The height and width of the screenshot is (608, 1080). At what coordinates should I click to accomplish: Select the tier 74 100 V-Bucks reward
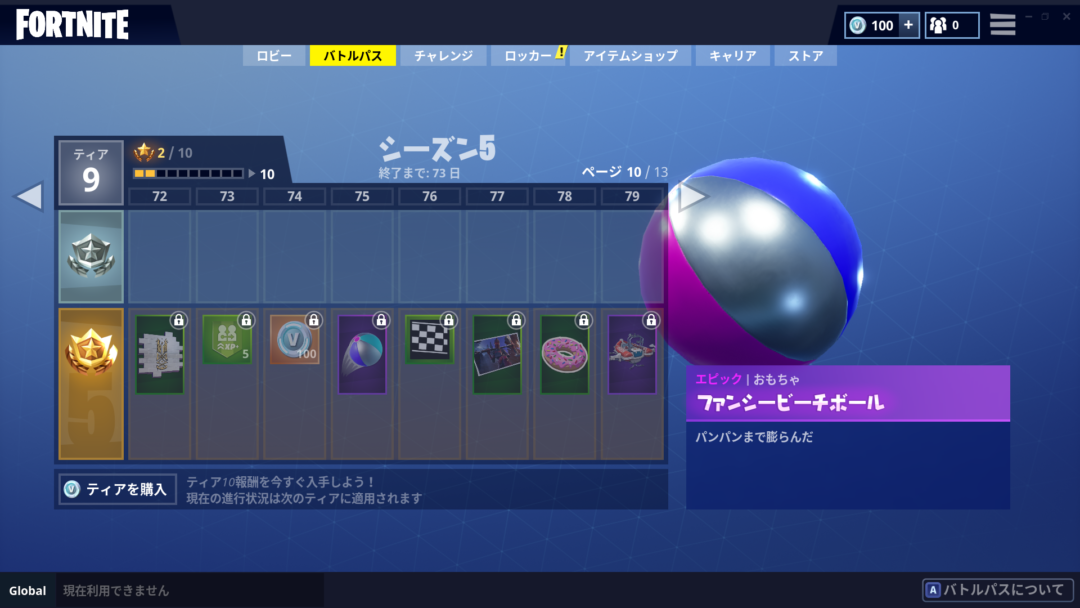point(295,339)
